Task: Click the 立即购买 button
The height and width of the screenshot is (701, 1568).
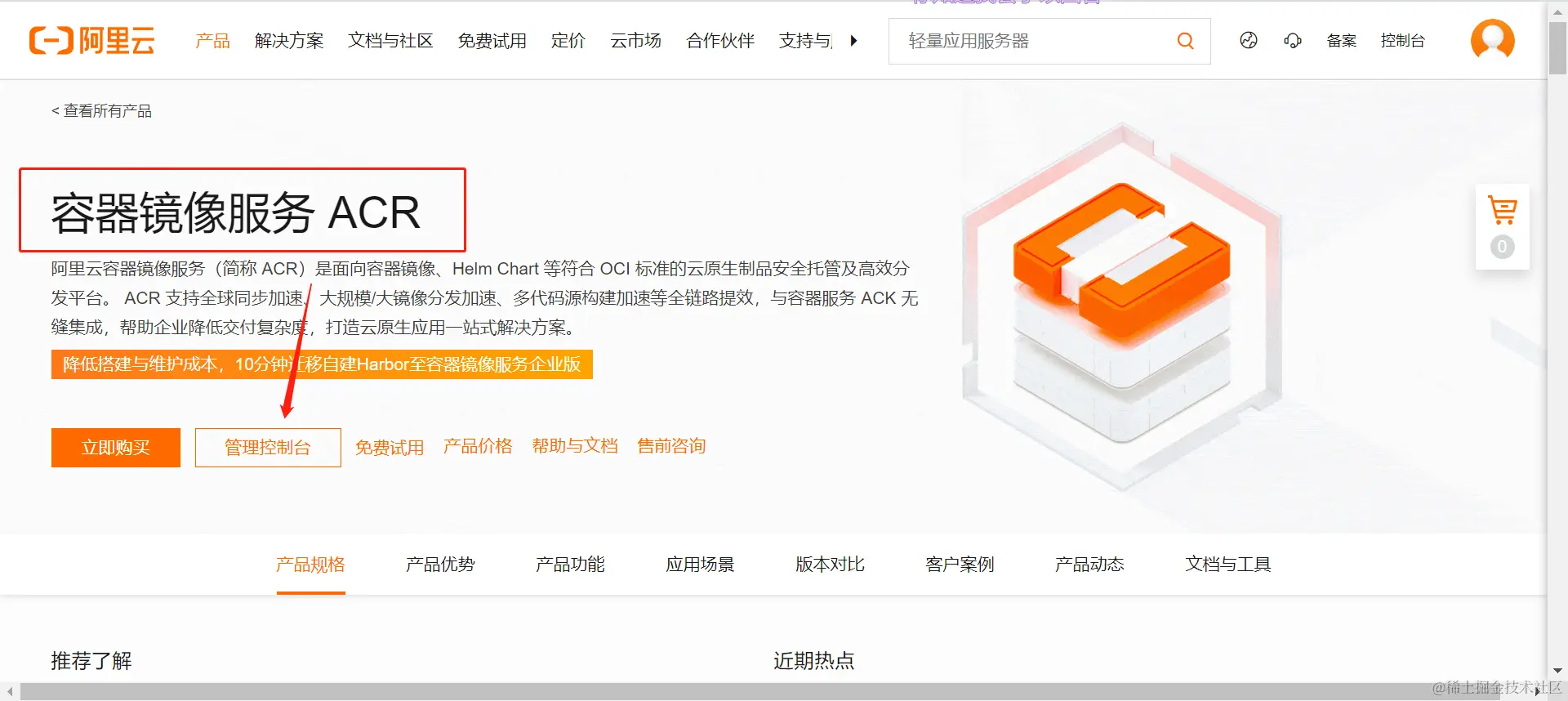Action: 115,447
